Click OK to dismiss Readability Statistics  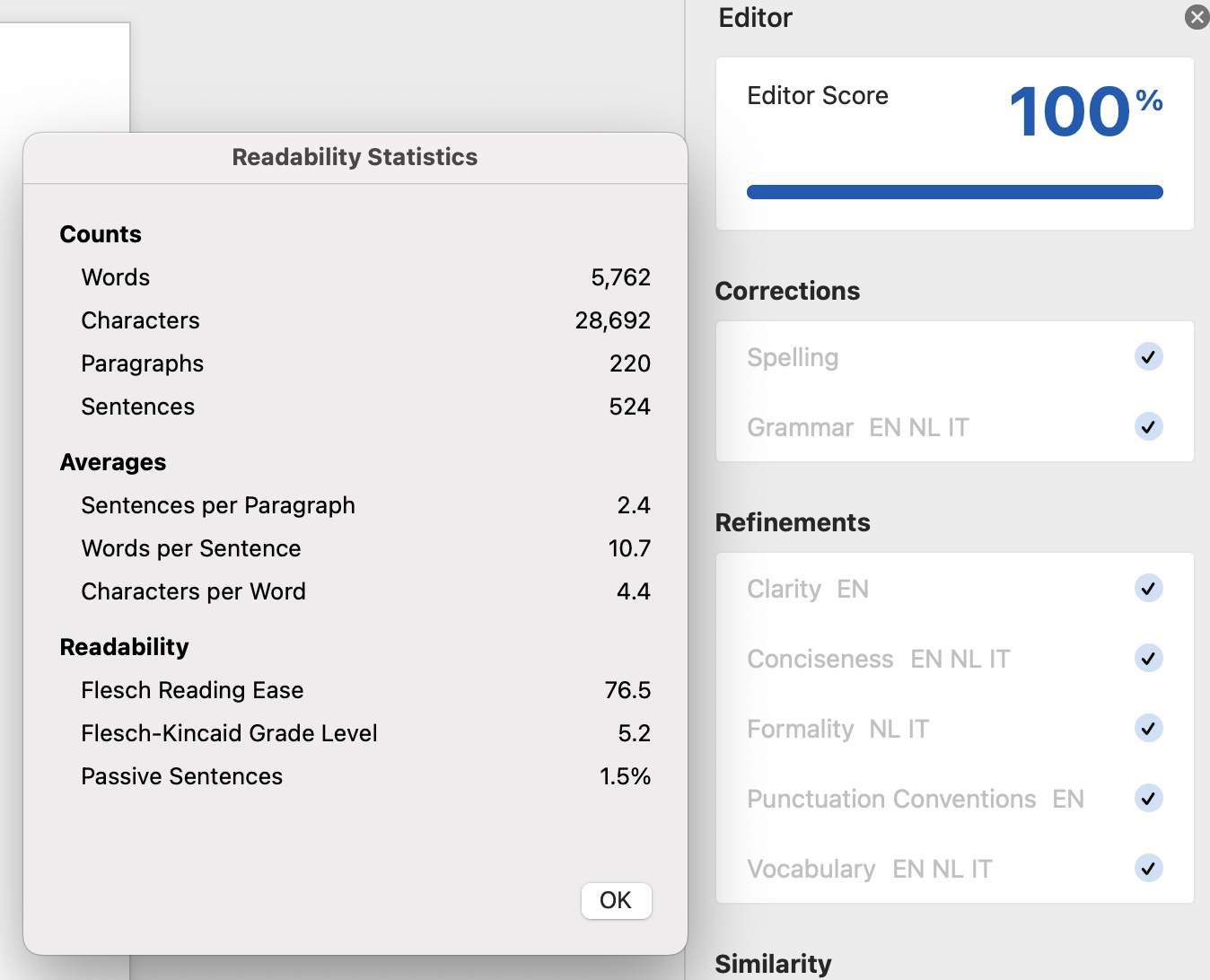[617, 900]
